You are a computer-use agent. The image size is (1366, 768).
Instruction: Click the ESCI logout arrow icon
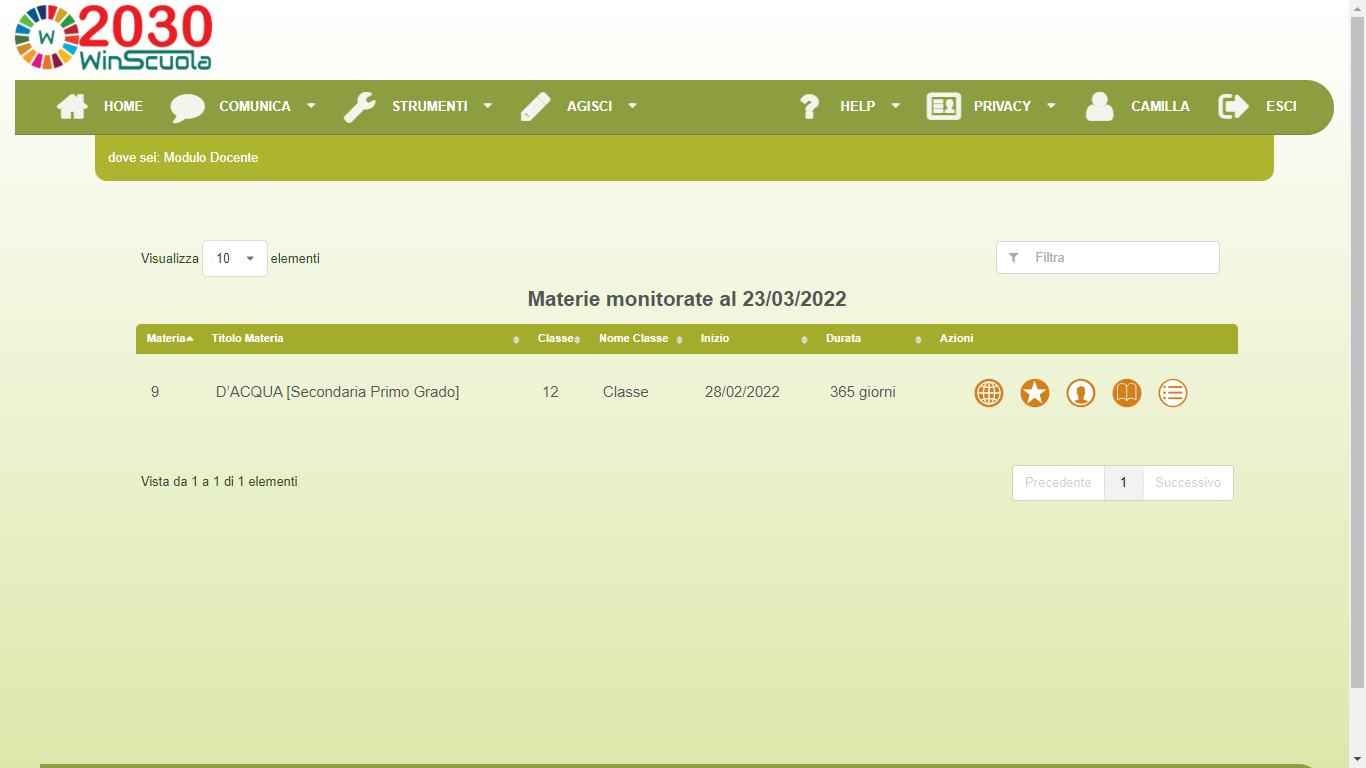click(1234, 106)
